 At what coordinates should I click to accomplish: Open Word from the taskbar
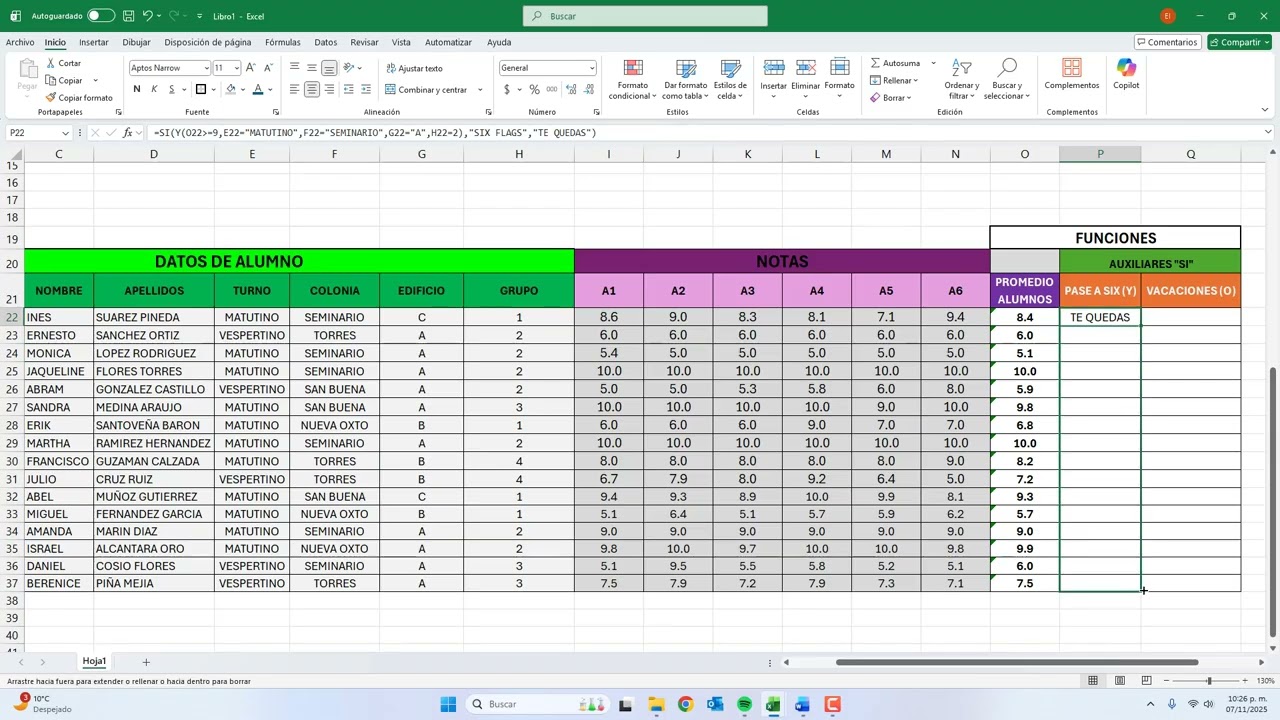[x=802, y=704]
